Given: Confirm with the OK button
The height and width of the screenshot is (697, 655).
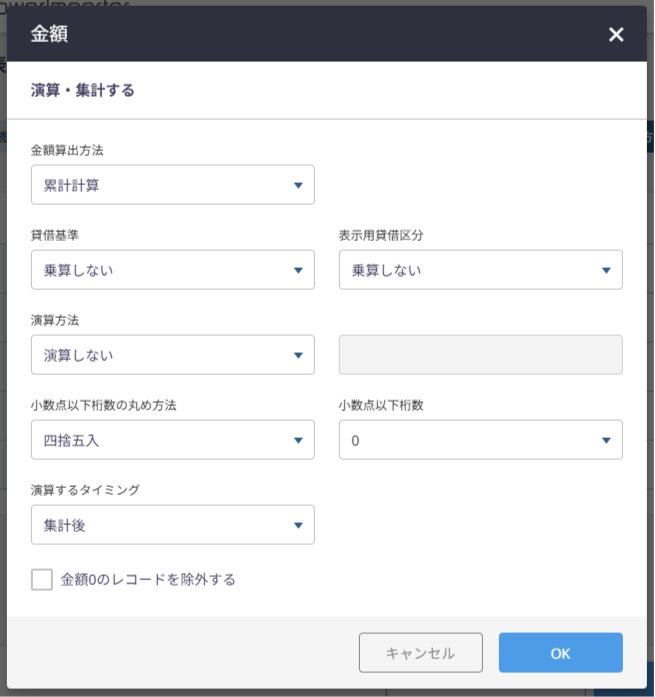Looking at the screenshot, I should (x=560, y=653).
